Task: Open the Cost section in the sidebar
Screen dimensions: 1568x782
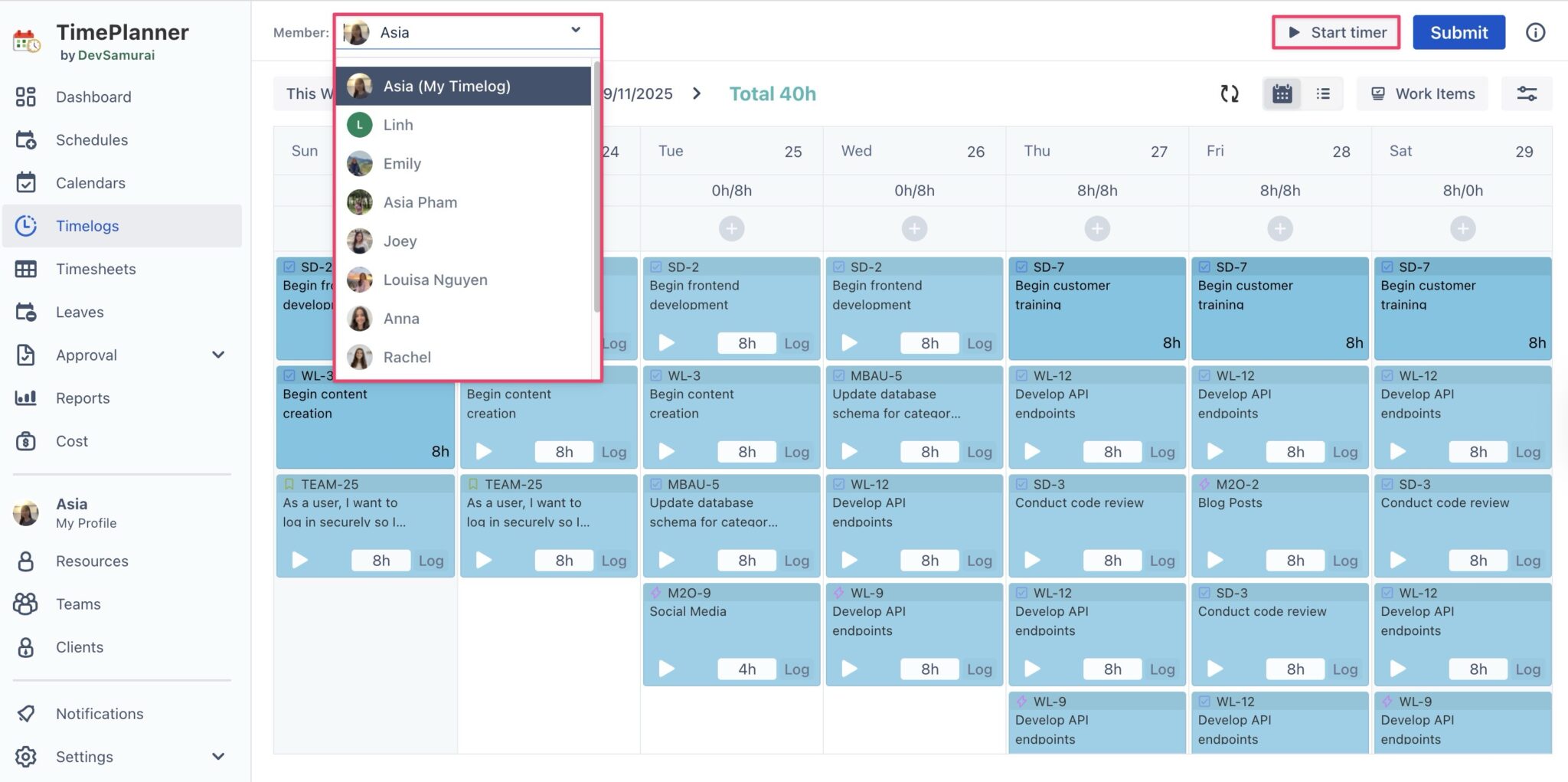Action: [71, 440]
